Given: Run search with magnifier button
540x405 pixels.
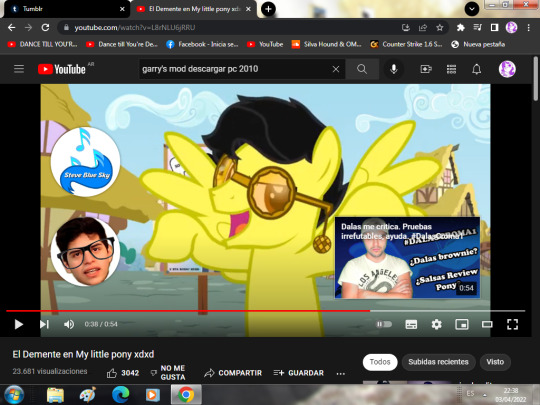Looking at the screenshot, I should (362, 69).
